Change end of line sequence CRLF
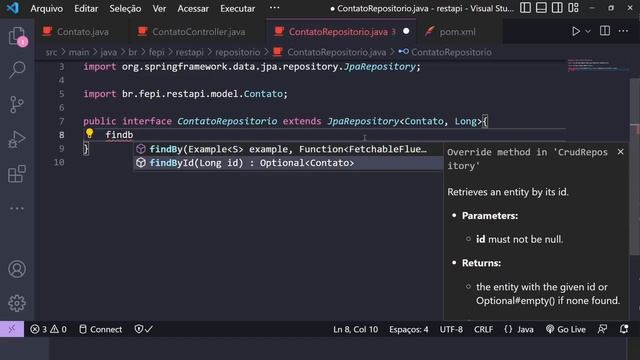This screenshot has width=640, height=360. [483, 329]
